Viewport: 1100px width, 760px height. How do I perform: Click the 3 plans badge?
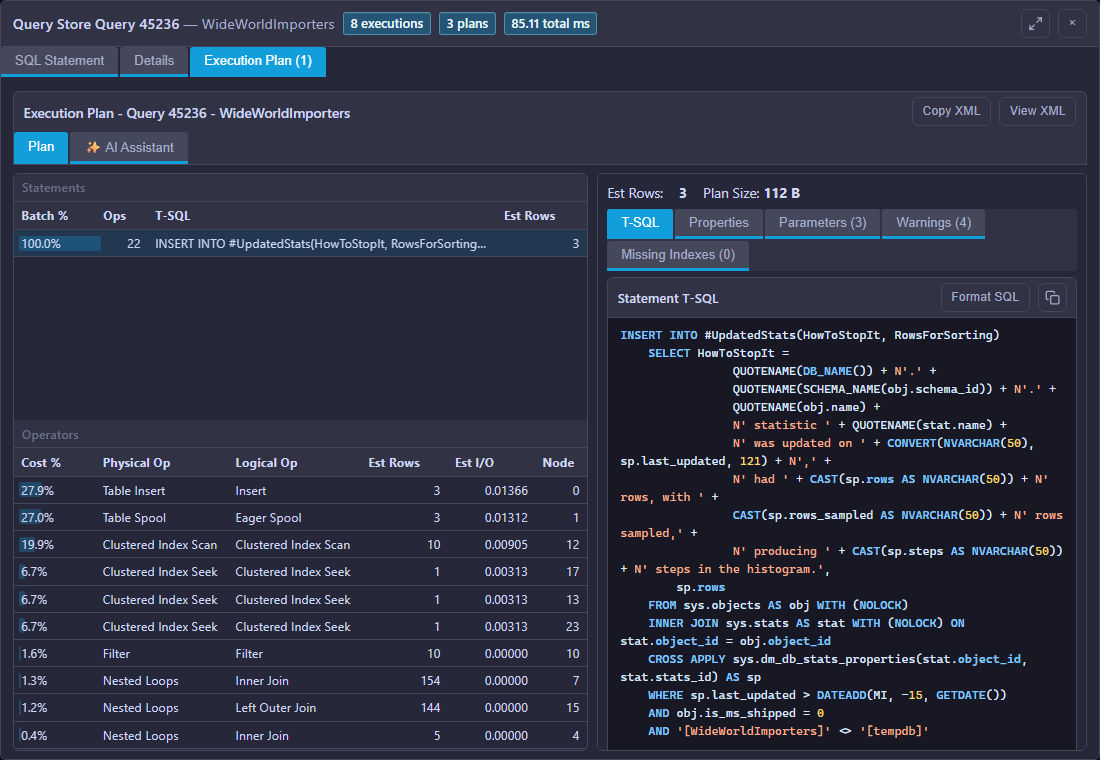click(x=467, y=24)
